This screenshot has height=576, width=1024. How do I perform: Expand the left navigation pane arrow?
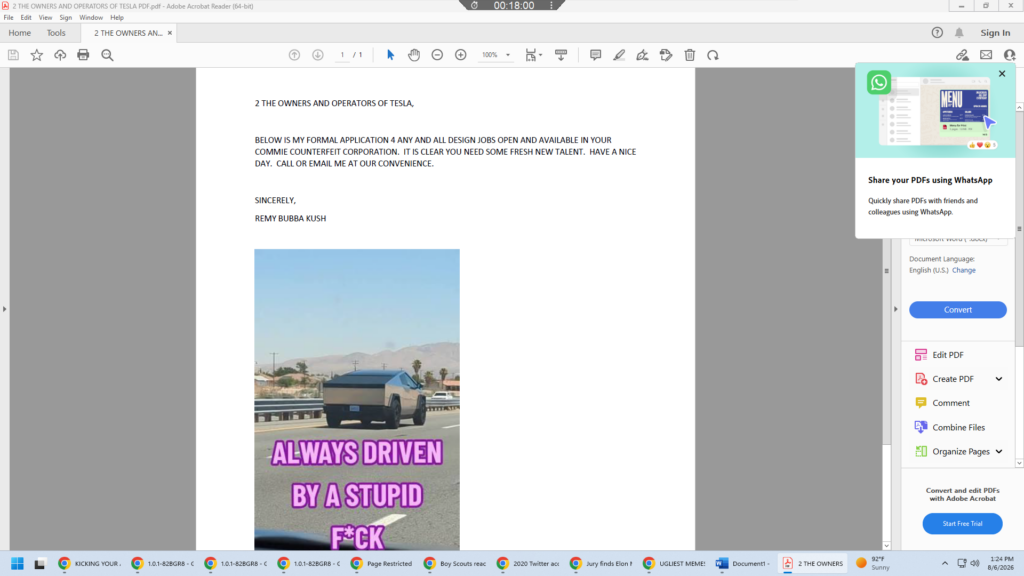coord(5,309)
